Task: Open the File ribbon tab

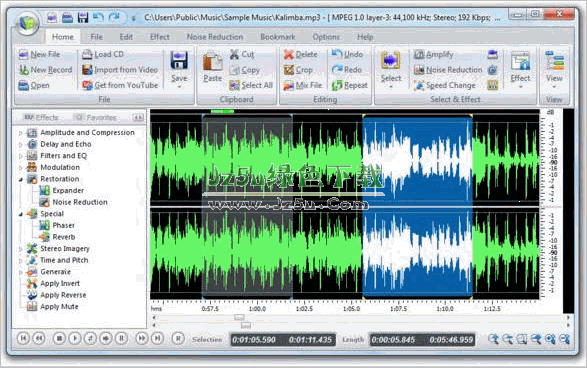Action: pyautogui.click(x=97, y=37)
